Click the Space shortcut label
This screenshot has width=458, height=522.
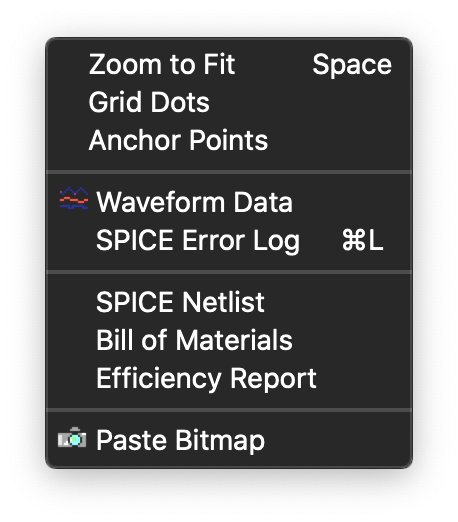pyautogui.click(x=352, y=65)
